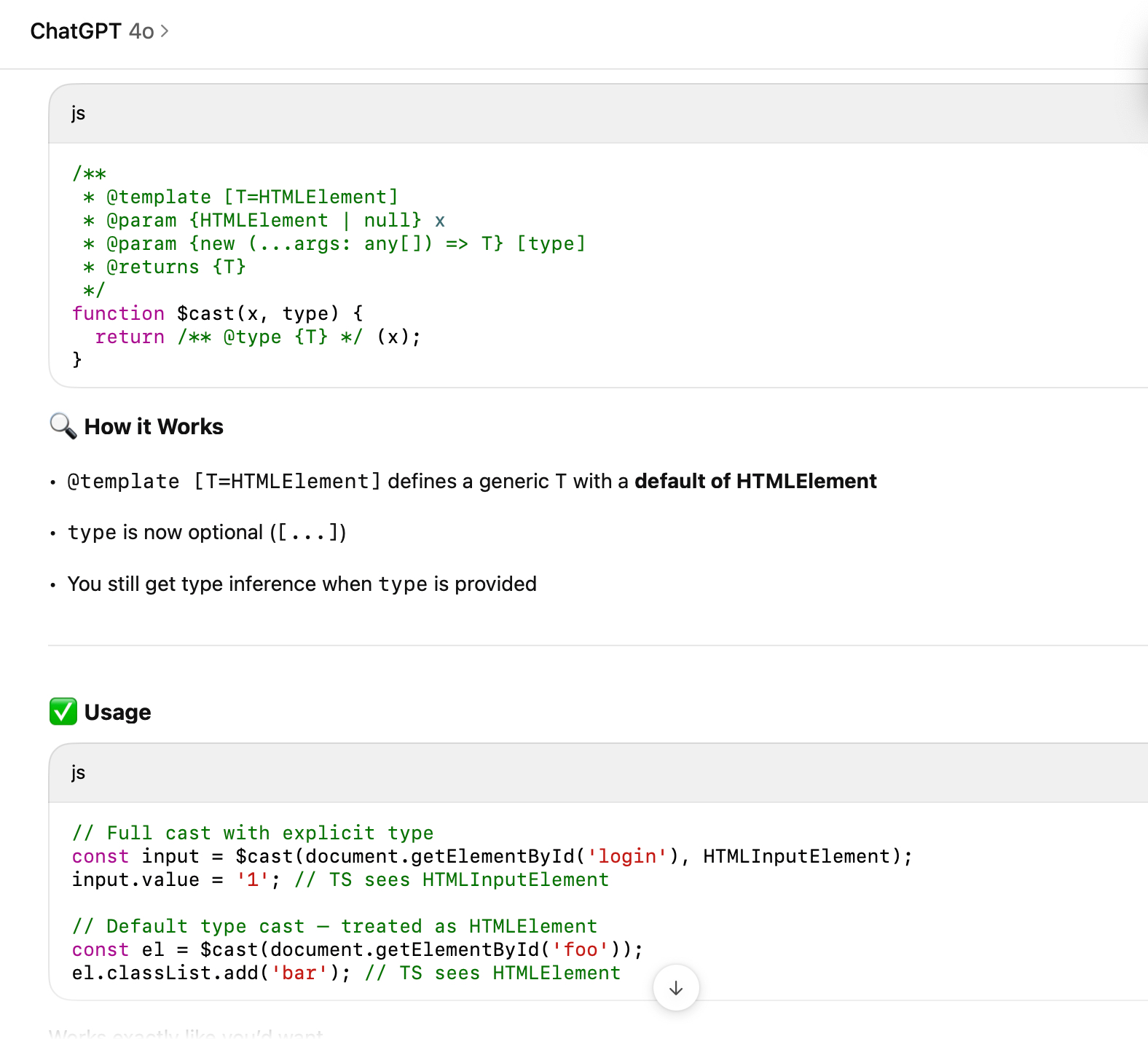Click the chevron beside the 4o label
This screenshot has height=1039, width=1148.
coord(165,31)
